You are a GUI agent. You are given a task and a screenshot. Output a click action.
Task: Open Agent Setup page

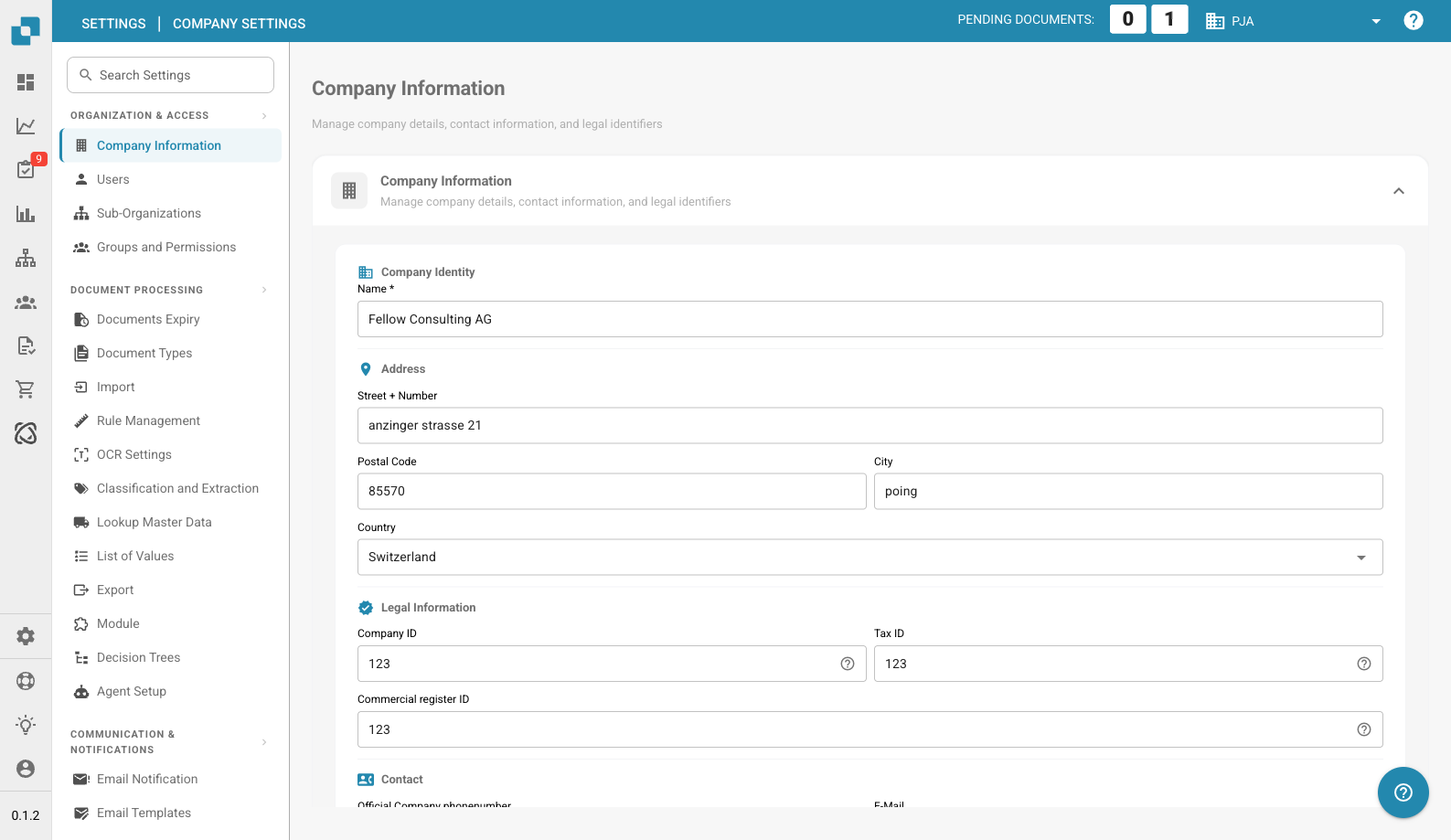171,691
